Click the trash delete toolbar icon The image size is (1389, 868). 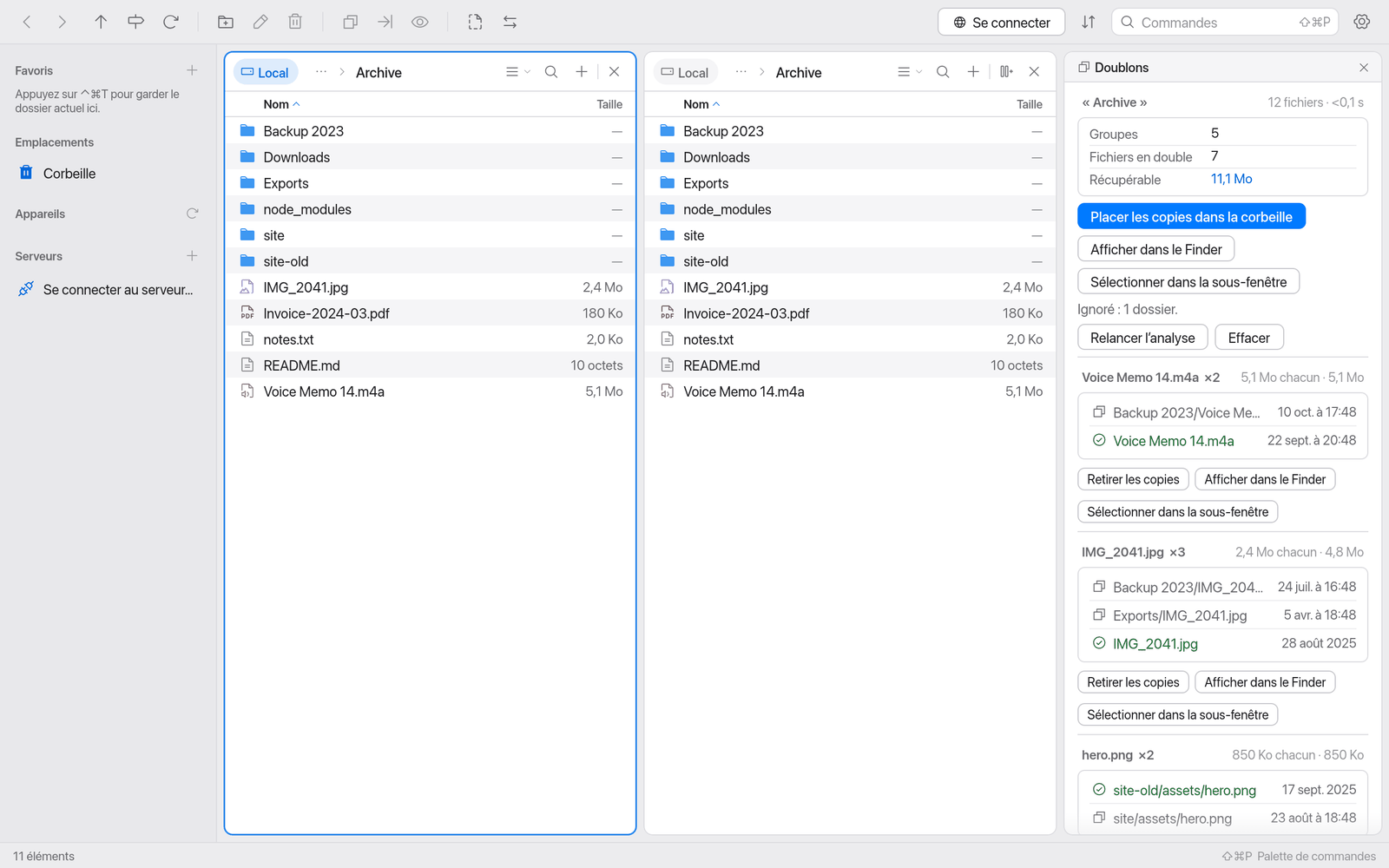[295, 22]
